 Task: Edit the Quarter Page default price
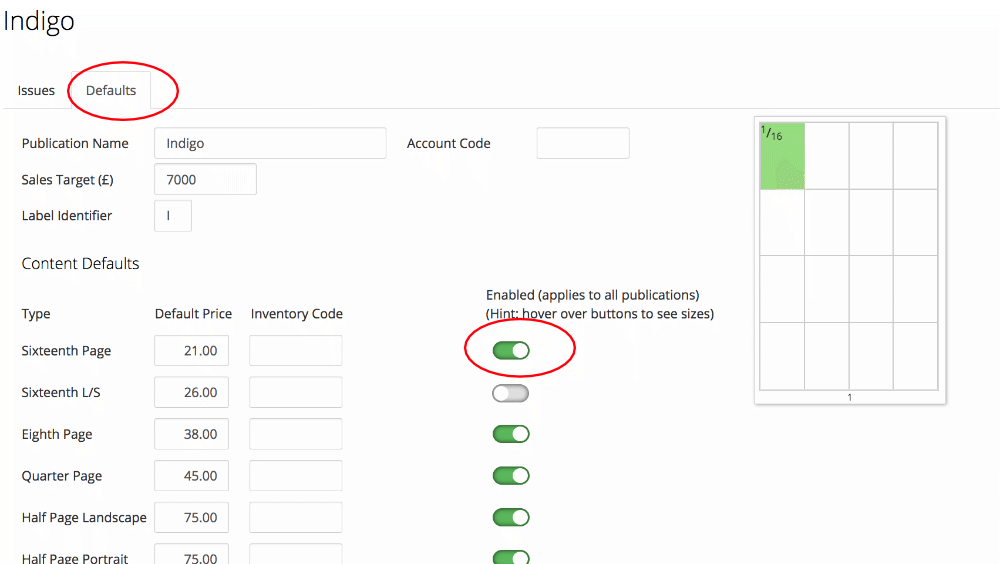[x=191, y=476]
